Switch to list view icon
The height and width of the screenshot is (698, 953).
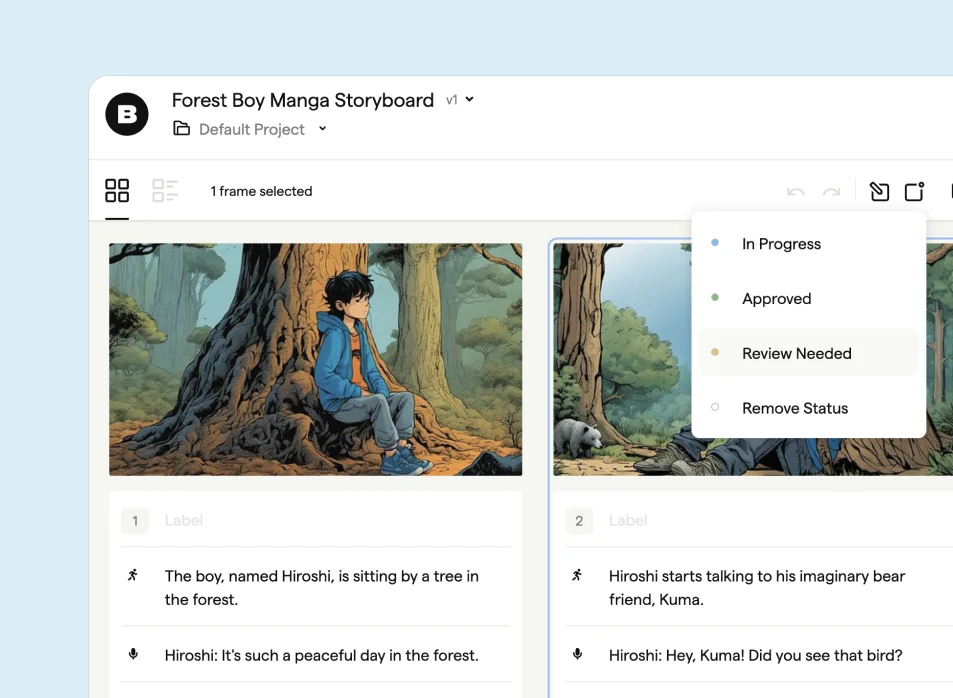[x=165, y=190]
